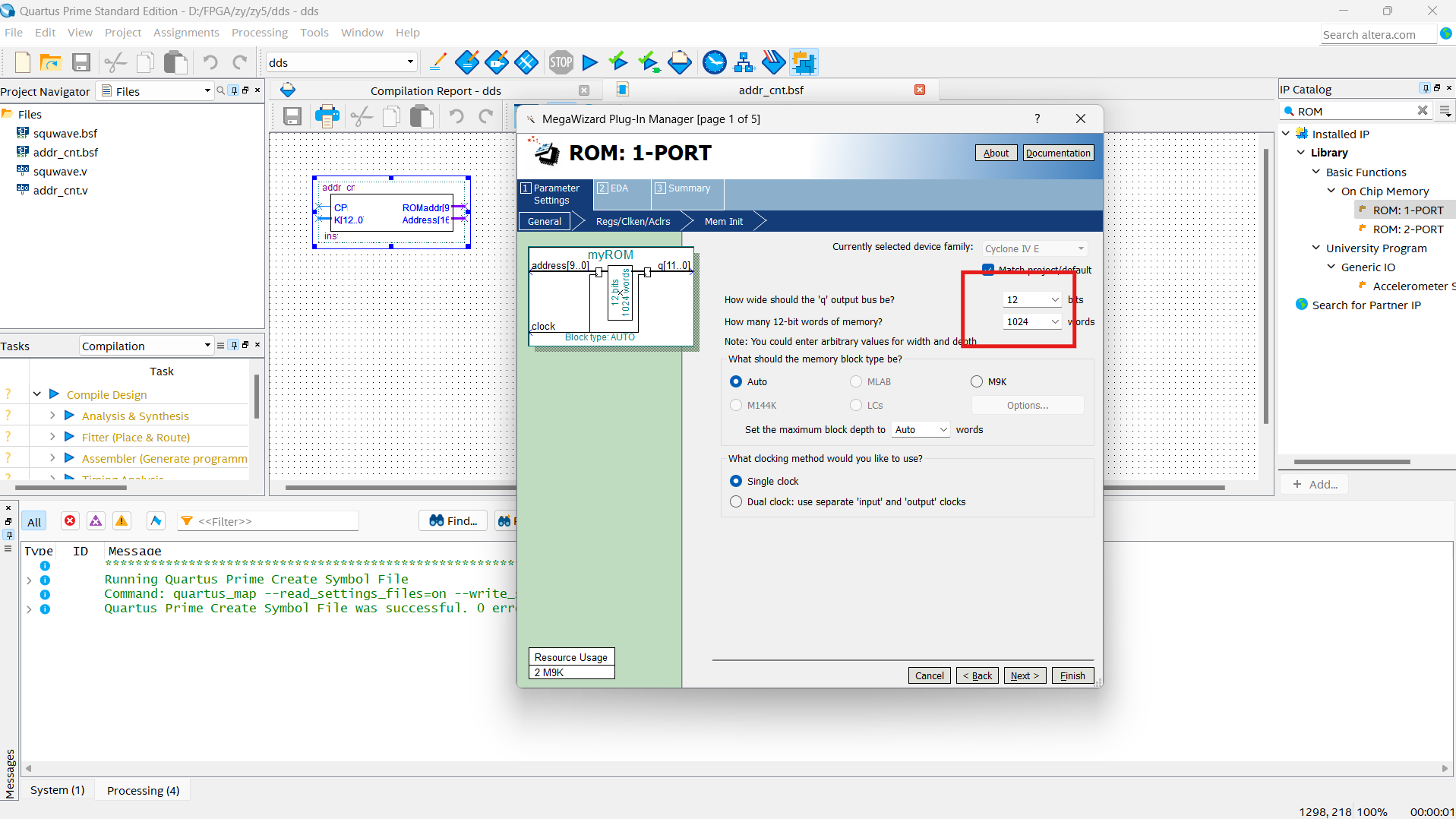Start Compilation with the blue play icon
Image resolution: width=1456 pixels, height=819 pixels.
pos(589,62)
